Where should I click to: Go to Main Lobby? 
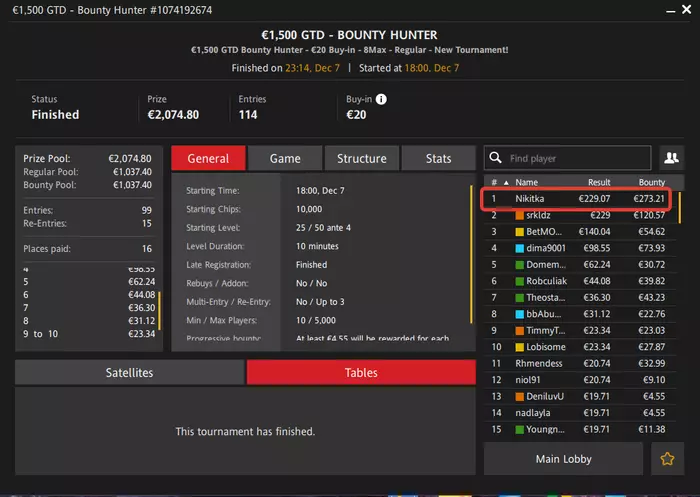click(563, 459)
